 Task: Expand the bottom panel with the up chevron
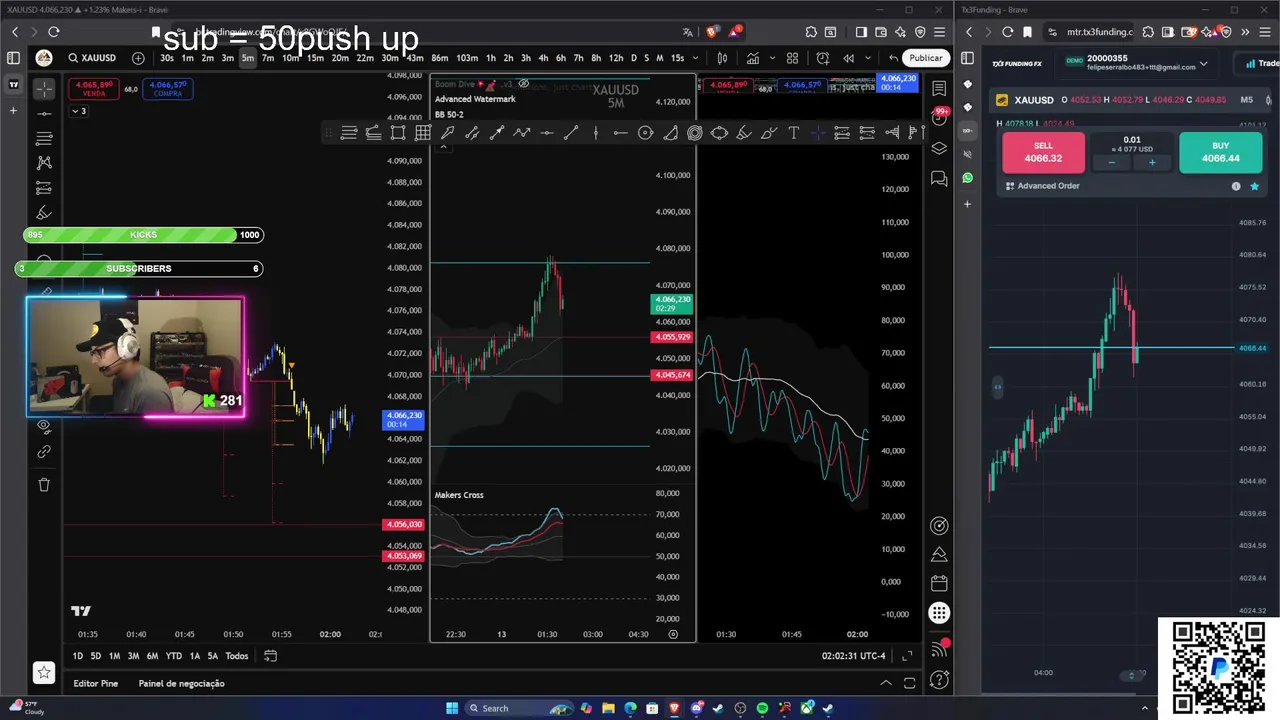pos(885,683)
